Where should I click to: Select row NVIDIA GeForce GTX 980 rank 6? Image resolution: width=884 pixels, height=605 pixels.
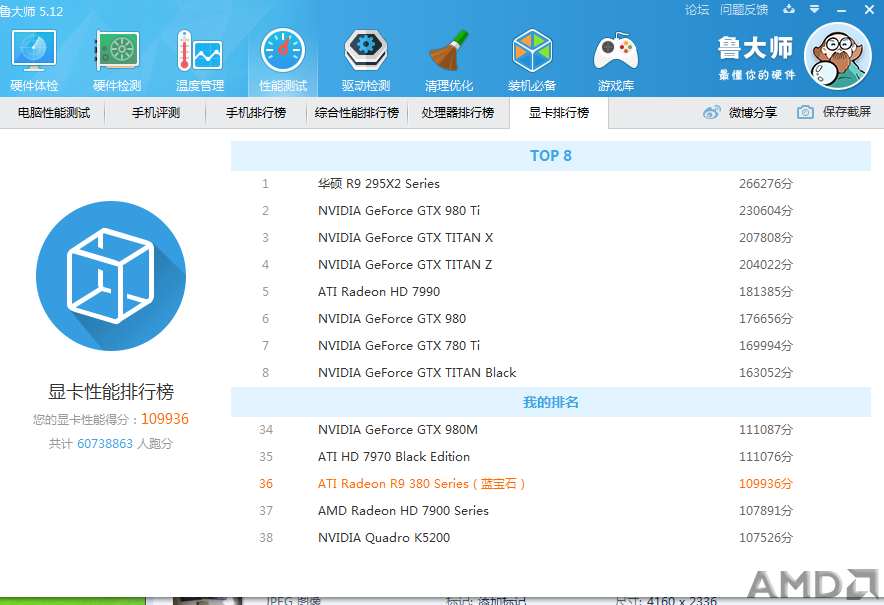(x=551, y=319)
